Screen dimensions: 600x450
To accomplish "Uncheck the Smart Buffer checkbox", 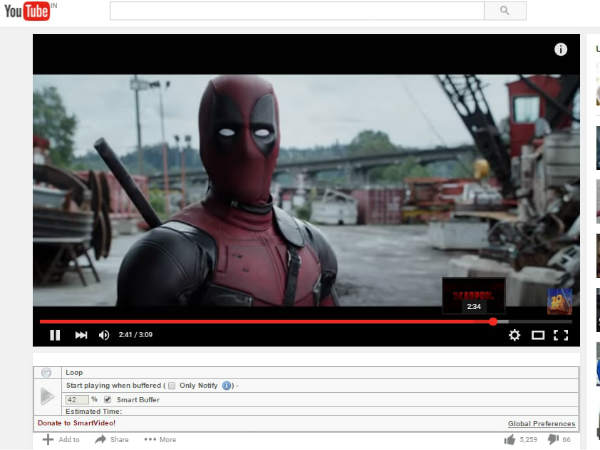I will pyautogui.click(x=108, y=400).
